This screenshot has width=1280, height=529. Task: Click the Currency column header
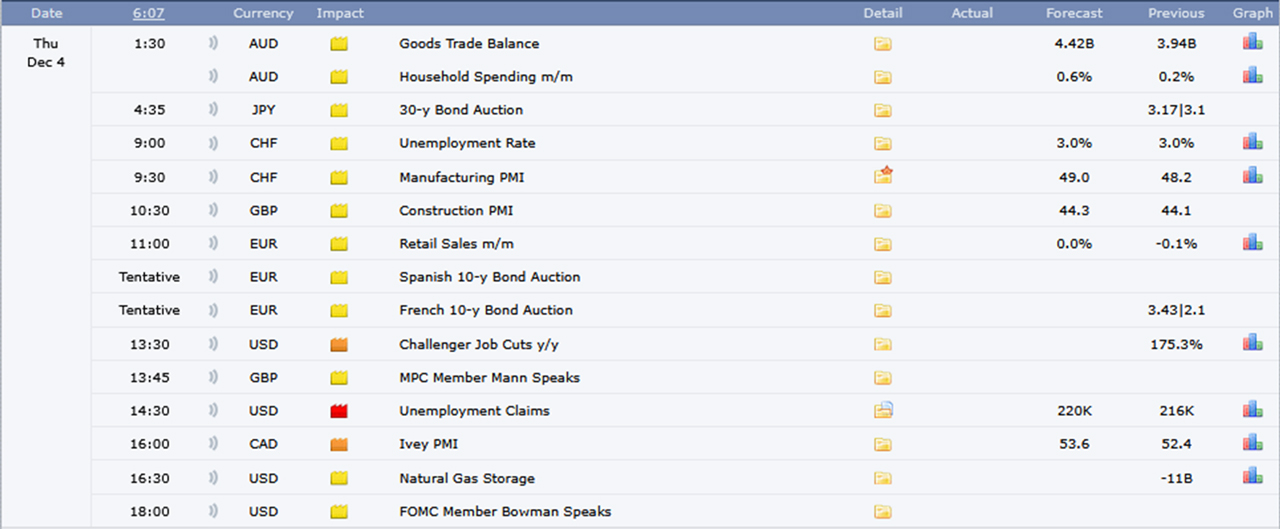tap(263, 13)
